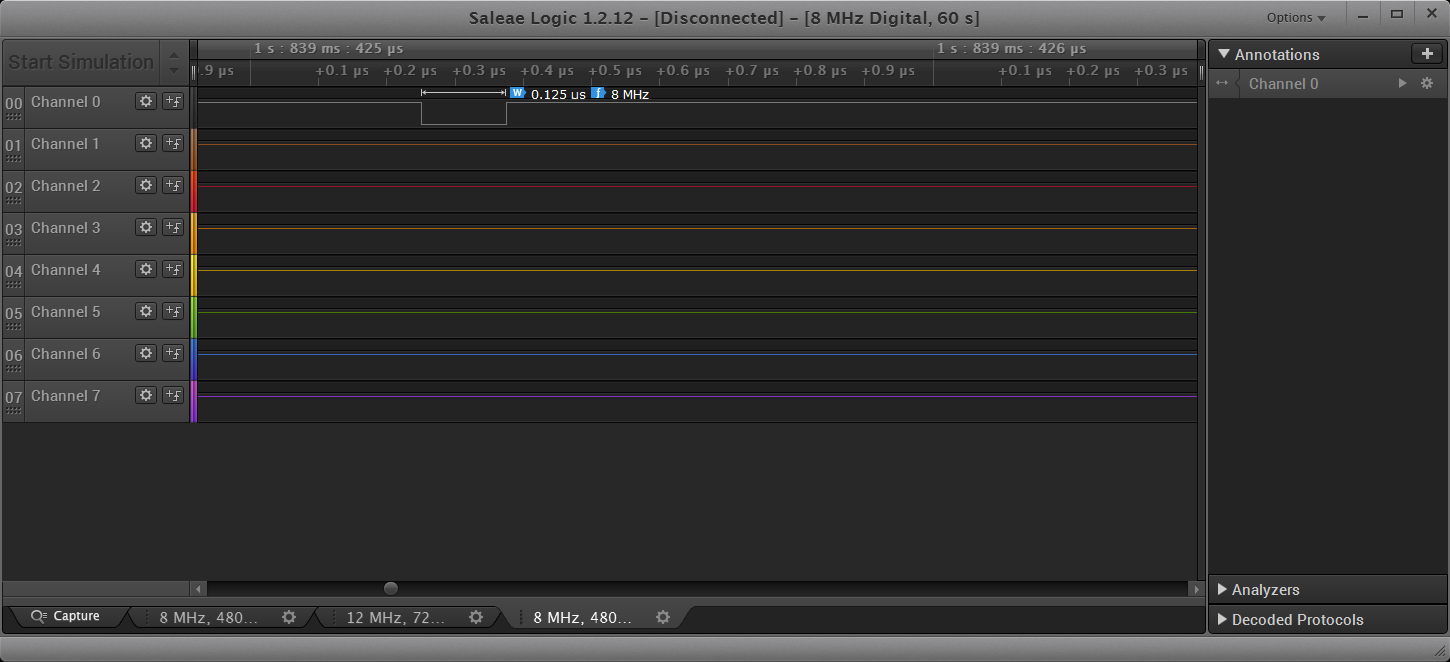Screen dimensions: 1450x662
Task: Add a new annotation with plus button
Action: [x=1426, y=54]
